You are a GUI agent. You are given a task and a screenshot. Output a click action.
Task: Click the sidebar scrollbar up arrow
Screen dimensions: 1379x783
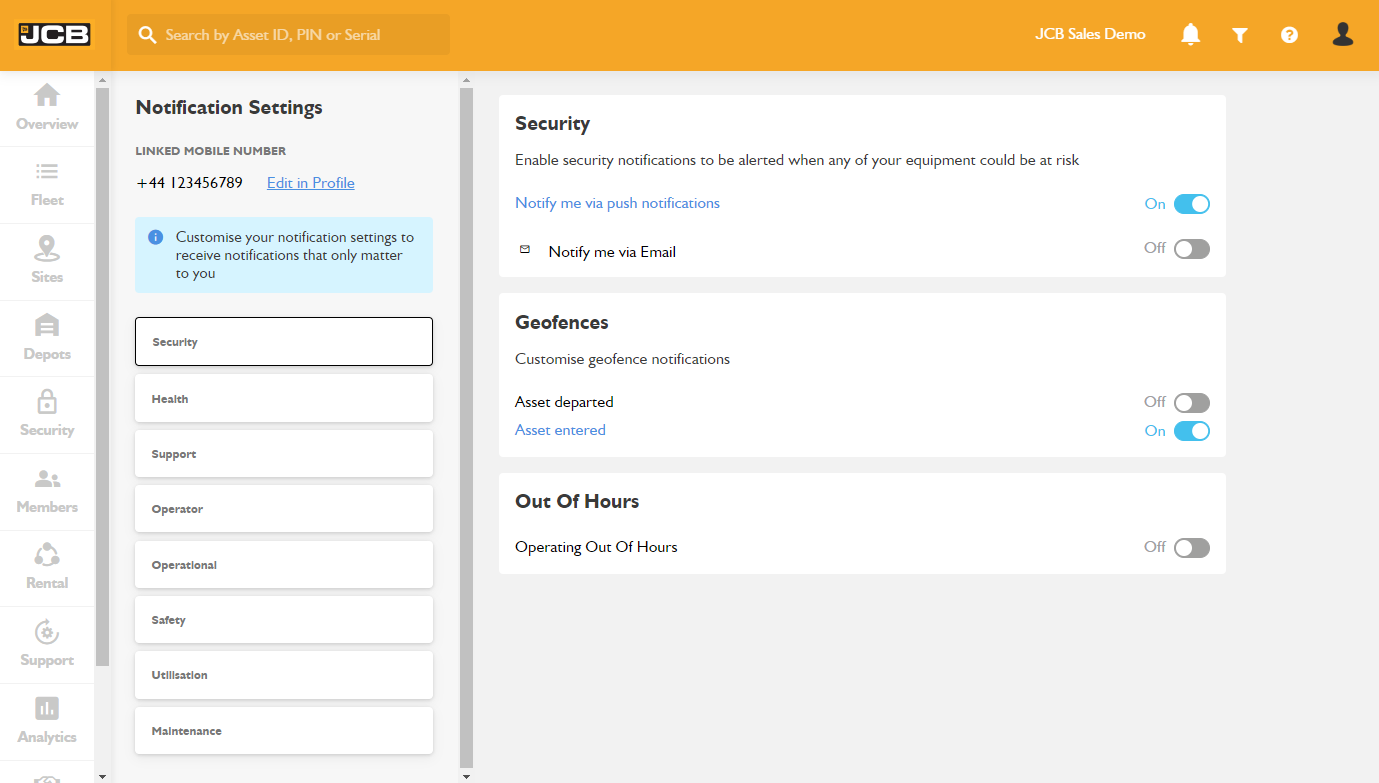coord(102,79)
